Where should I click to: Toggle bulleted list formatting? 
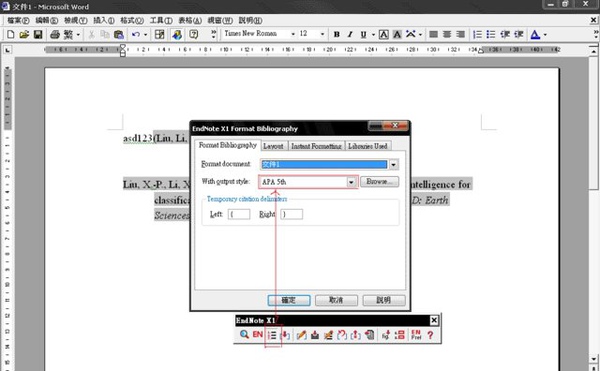491,34
